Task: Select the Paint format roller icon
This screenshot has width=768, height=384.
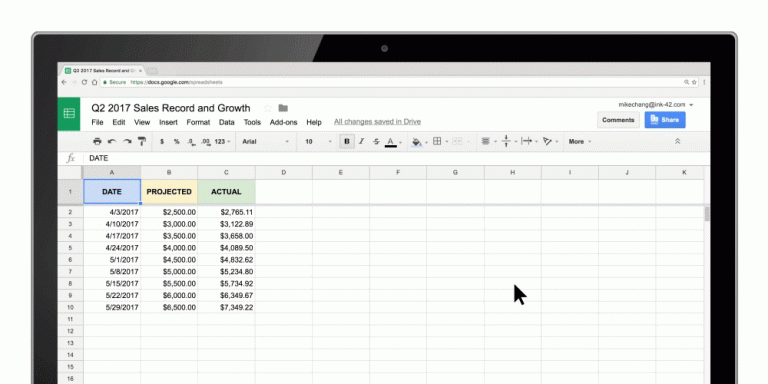Action: (142, 142)
